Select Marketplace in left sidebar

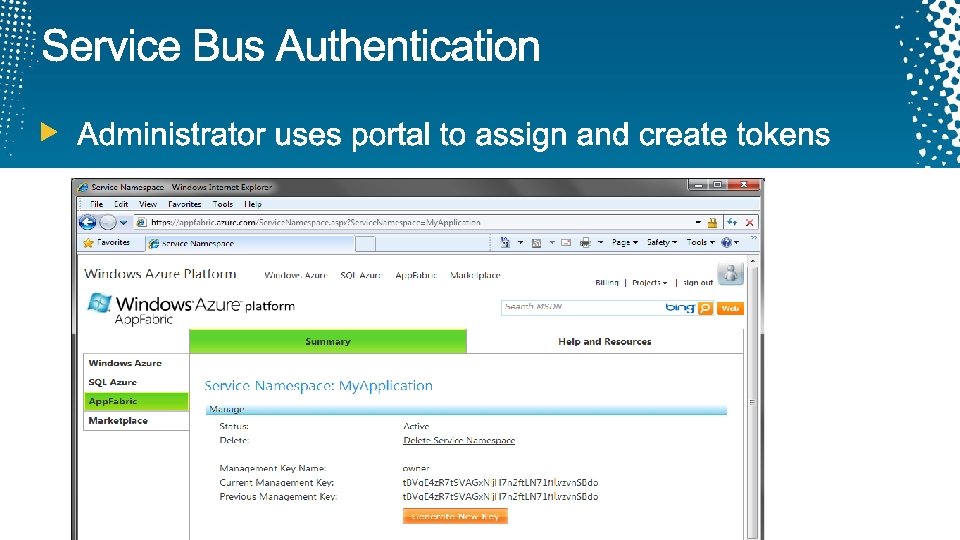coord(136,421)
